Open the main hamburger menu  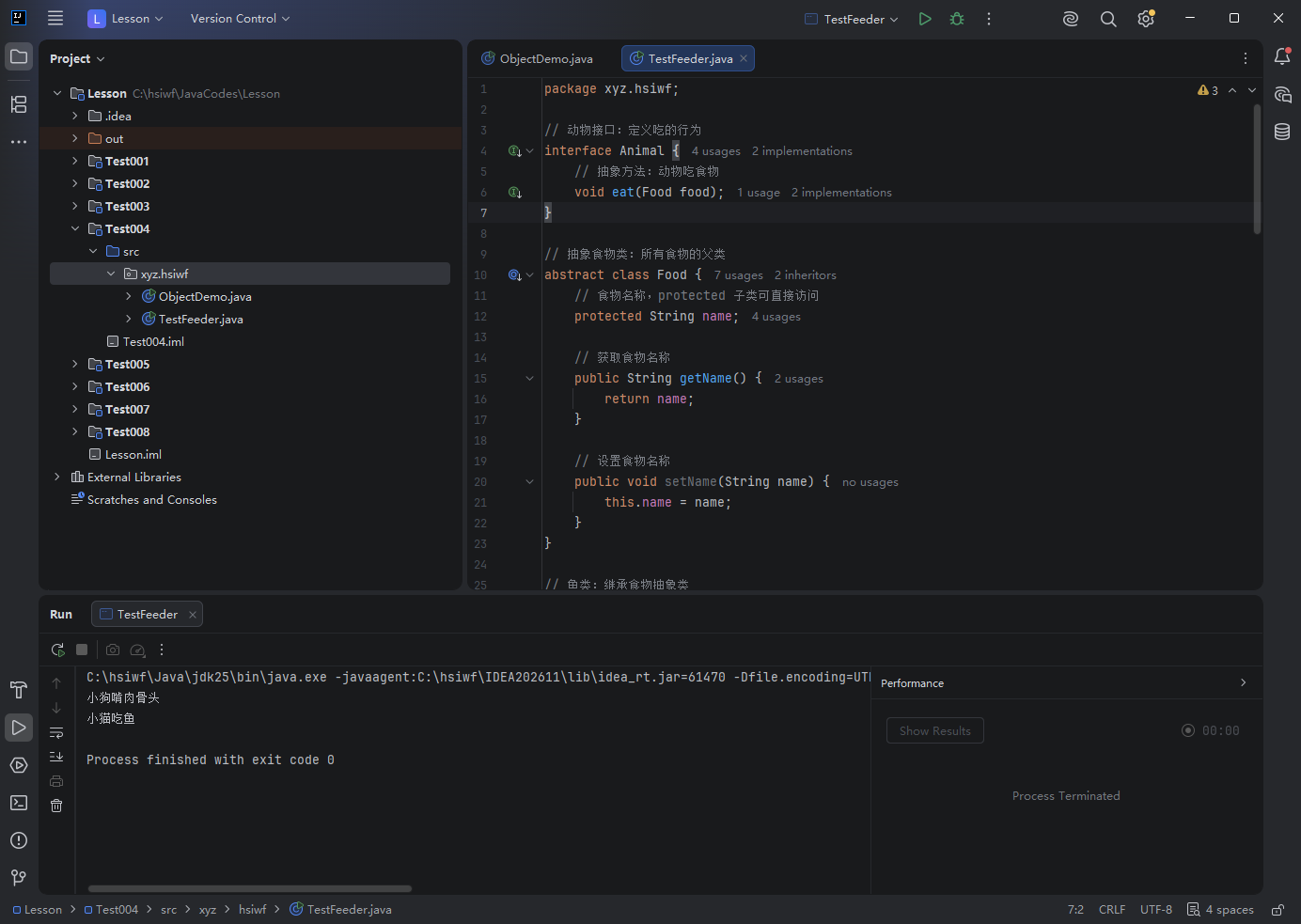pos(55,18)
